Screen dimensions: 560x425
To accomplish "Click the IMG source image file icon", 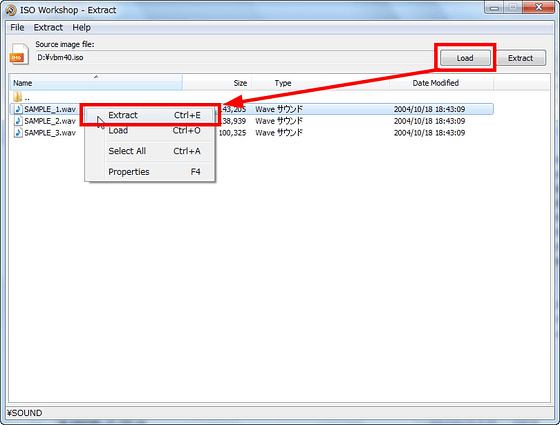I will click(19, 54).
